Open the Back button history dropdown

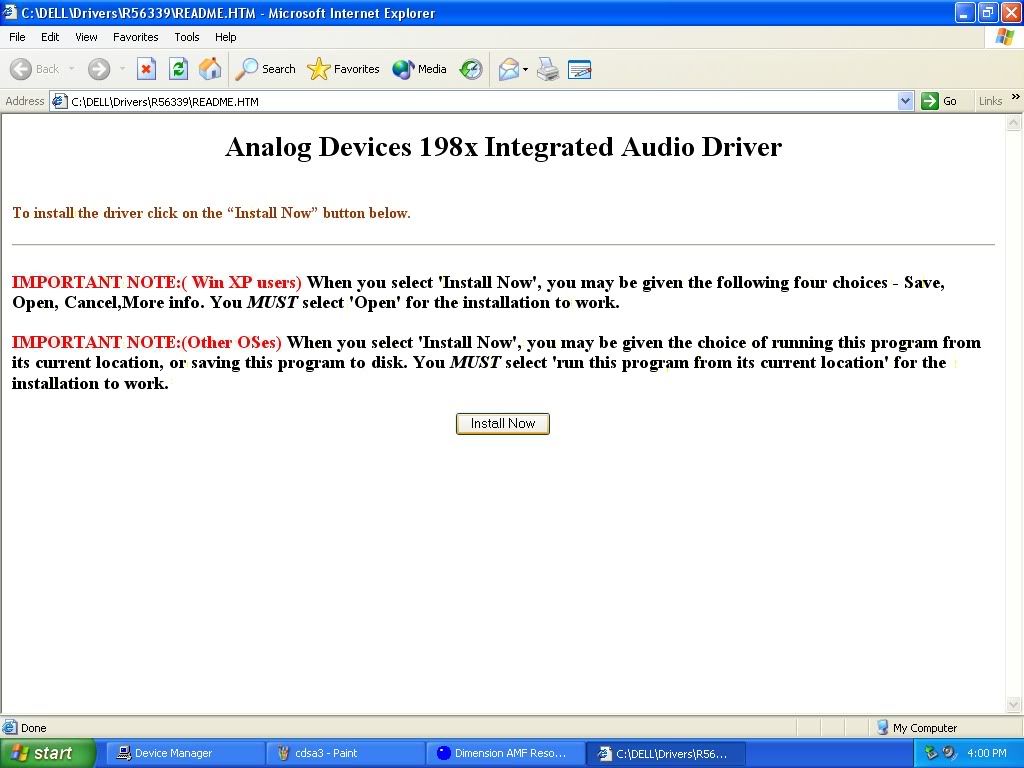click(x=71, y=69)
